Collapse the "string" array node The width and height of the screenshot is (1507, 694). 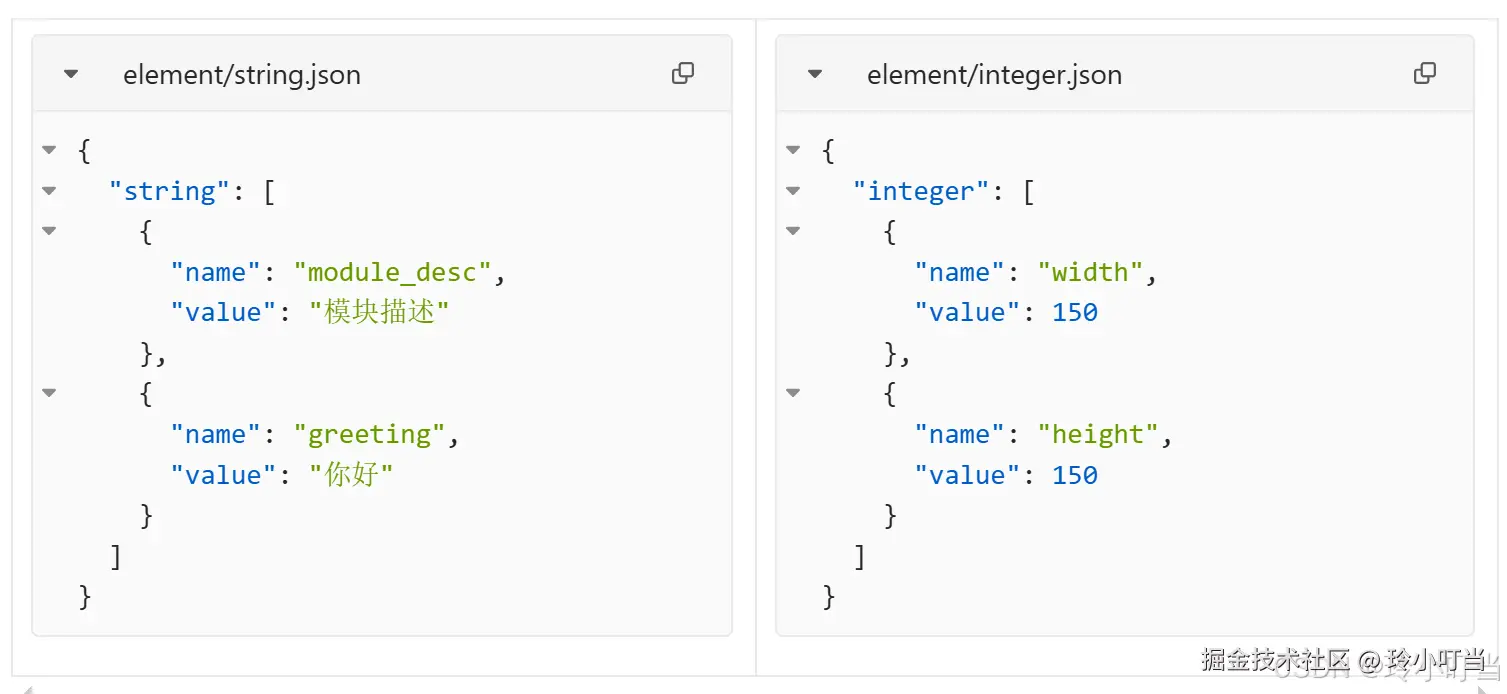[49, 190]
